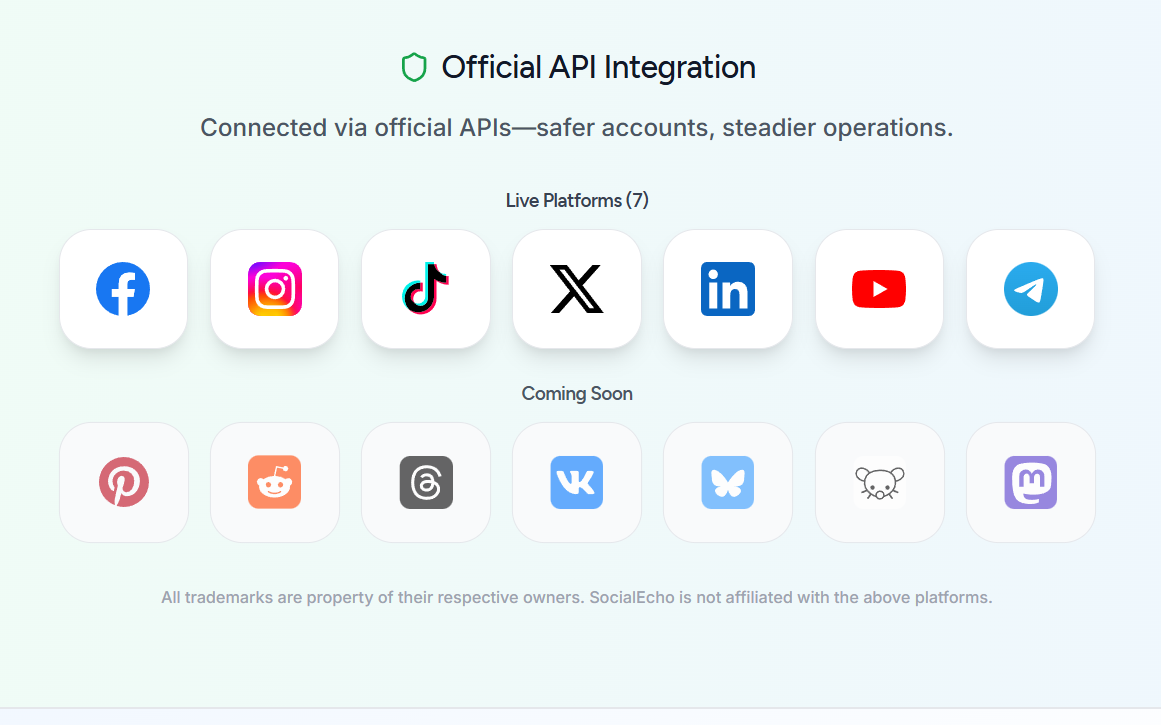1161x725 pixels.
Task: Click the green shield icon
Action: [x=414, y=67]
